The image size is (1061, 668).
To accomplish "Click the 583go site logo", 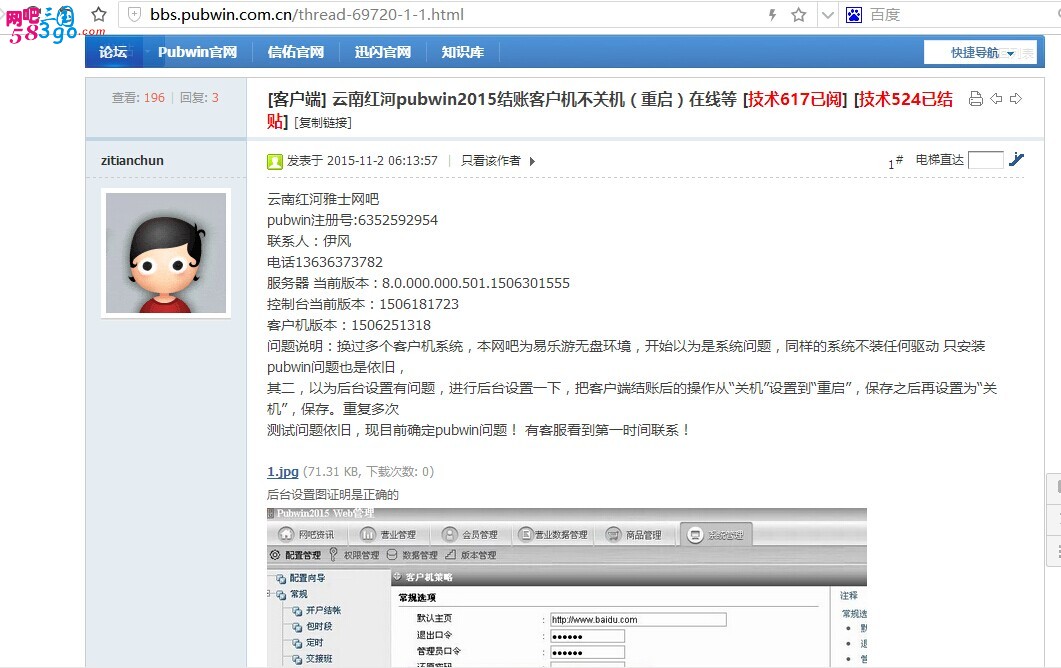I will click(x=54, y=24).
